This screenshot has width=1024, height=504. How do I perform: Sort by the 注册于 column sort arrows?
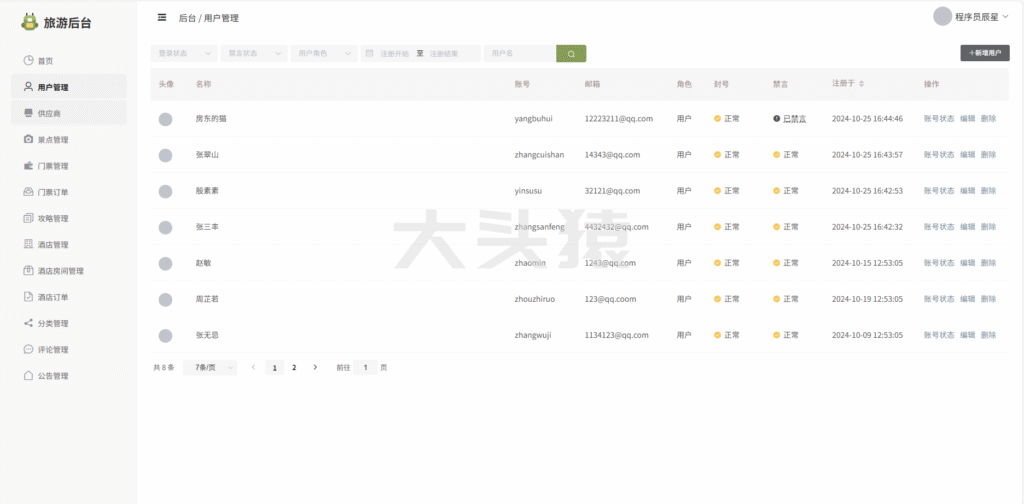861,84
